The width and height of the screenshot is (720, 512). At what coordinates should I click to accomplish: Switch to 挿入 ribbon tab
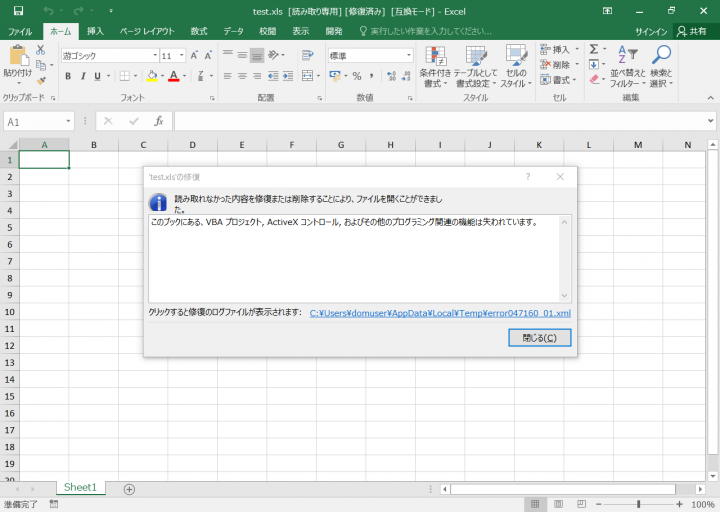tap(95, 31)
